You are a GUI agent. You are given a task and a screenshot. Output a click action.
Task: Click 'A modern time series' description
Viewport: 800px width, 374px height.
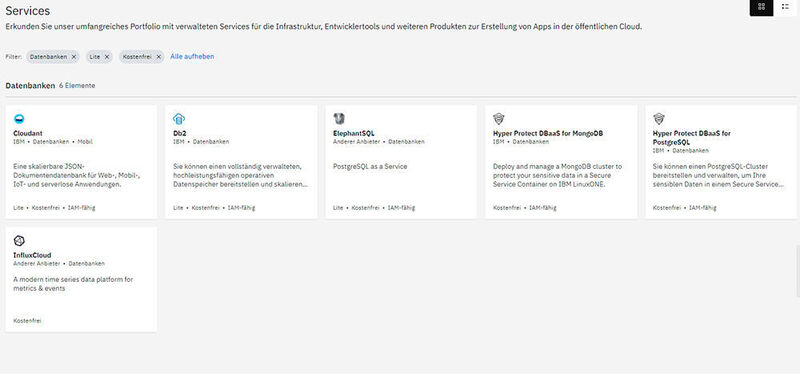click(x=73, y=284)
